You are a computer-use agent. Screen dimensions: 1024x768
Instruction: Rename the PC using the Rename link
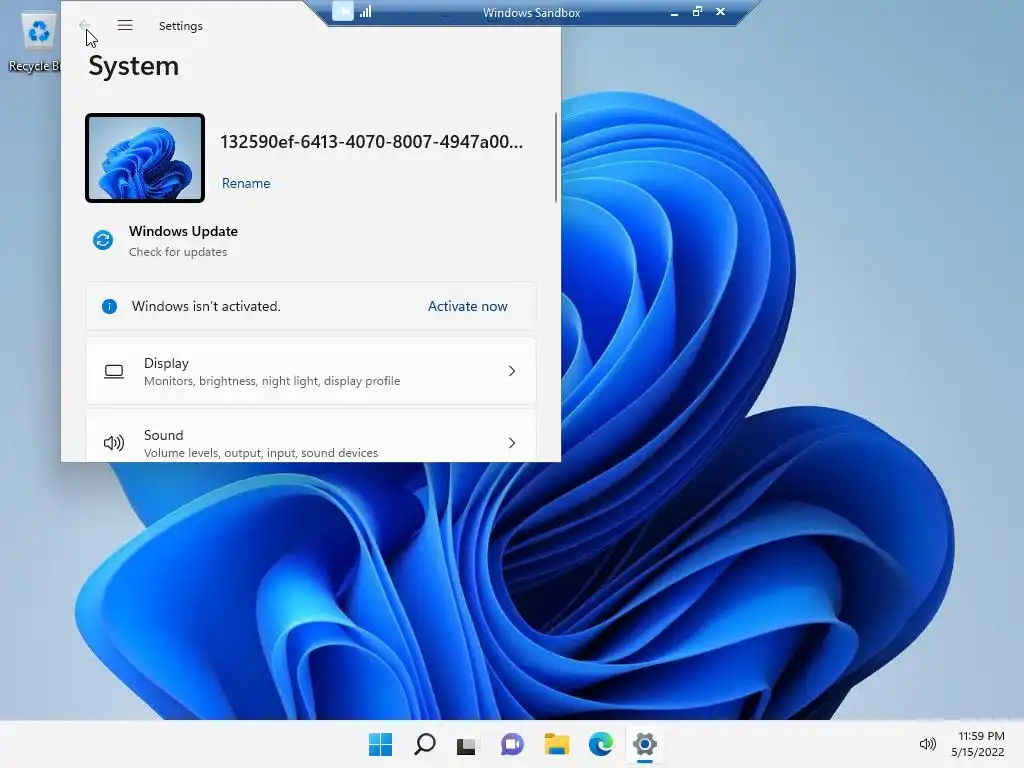click(246, 184)
